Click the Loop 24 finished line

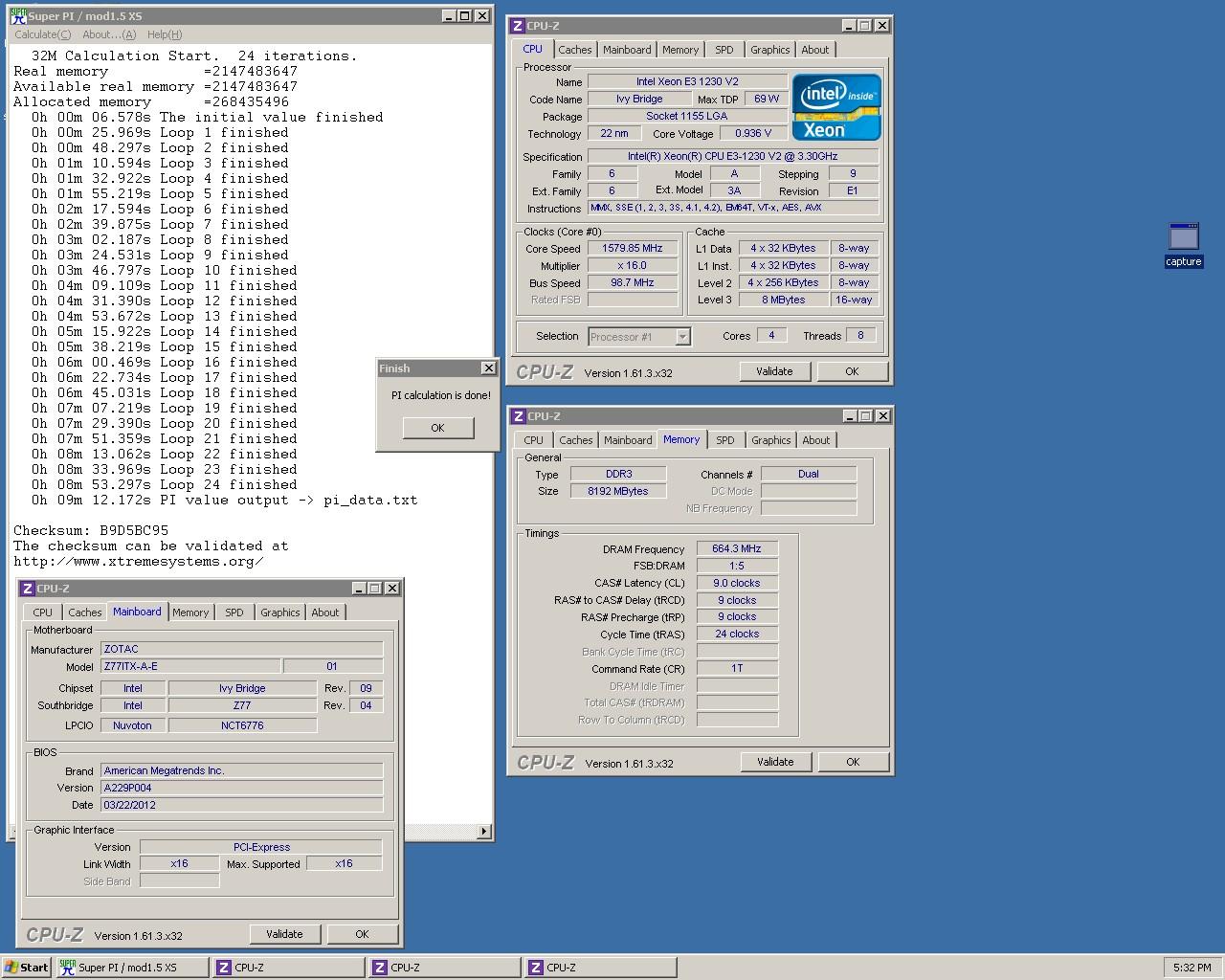click(164, 484)
